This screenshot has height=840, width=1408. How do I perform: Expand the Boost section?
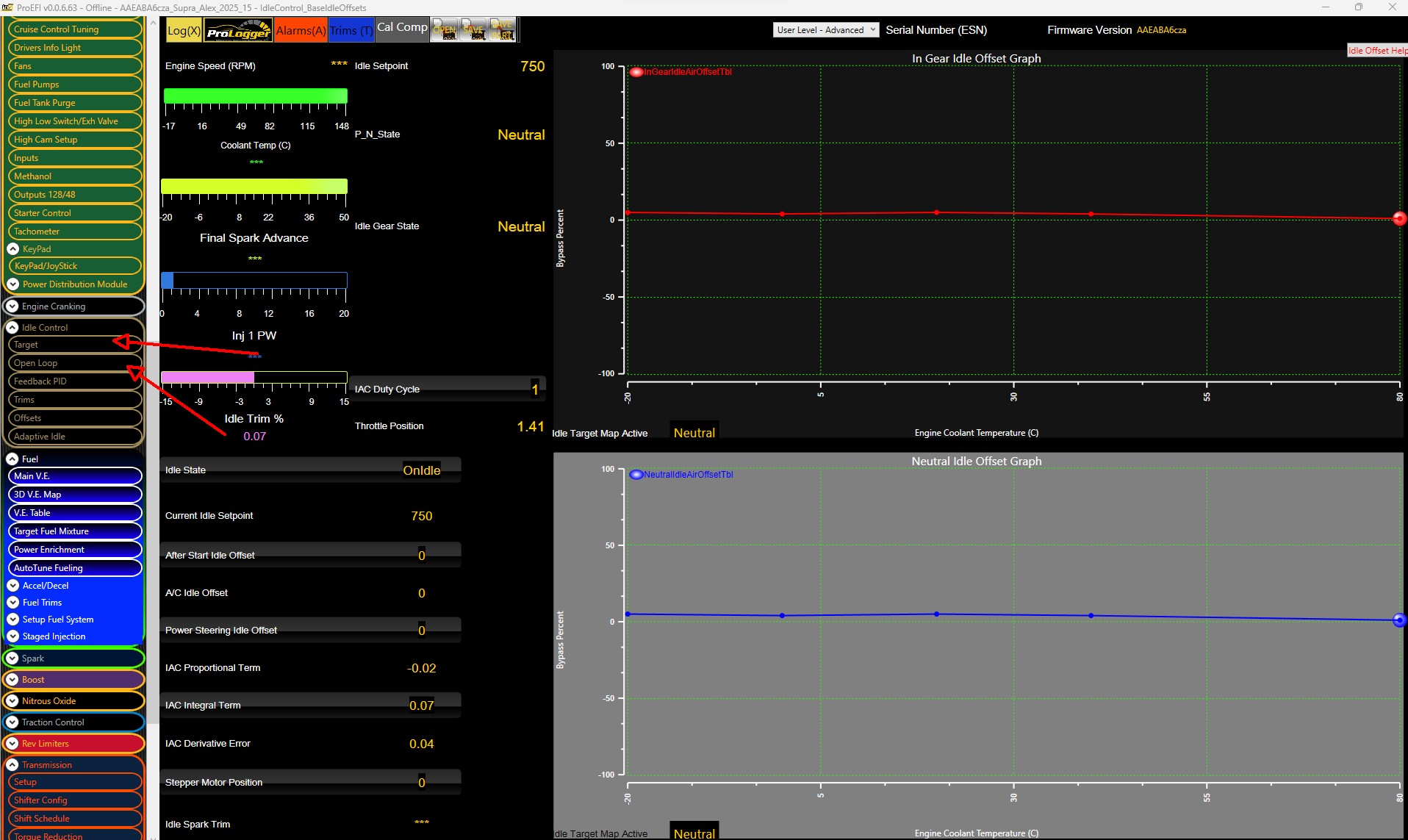pyautogui.click(x=12, y=680)
